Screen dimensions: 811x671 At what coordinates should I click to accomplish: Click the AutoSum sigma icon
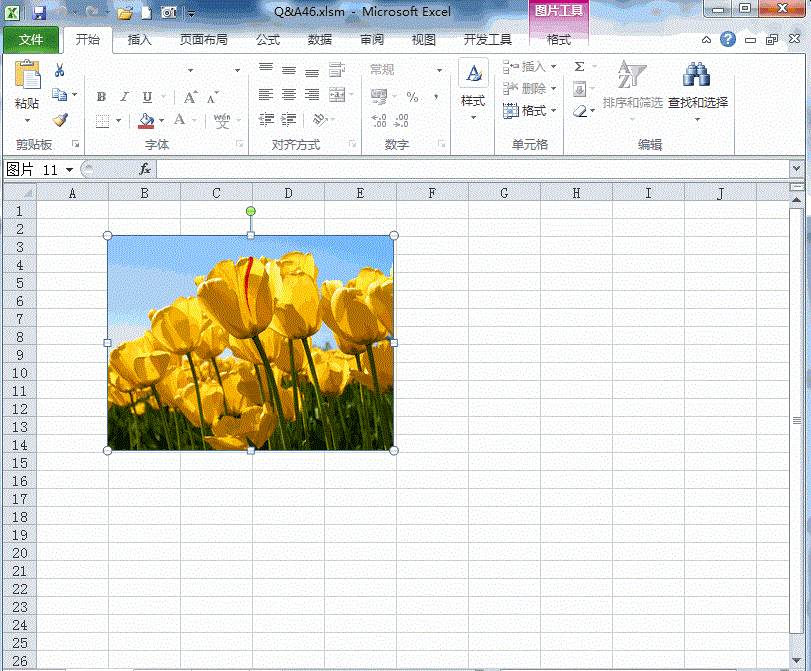pos(580,67)
